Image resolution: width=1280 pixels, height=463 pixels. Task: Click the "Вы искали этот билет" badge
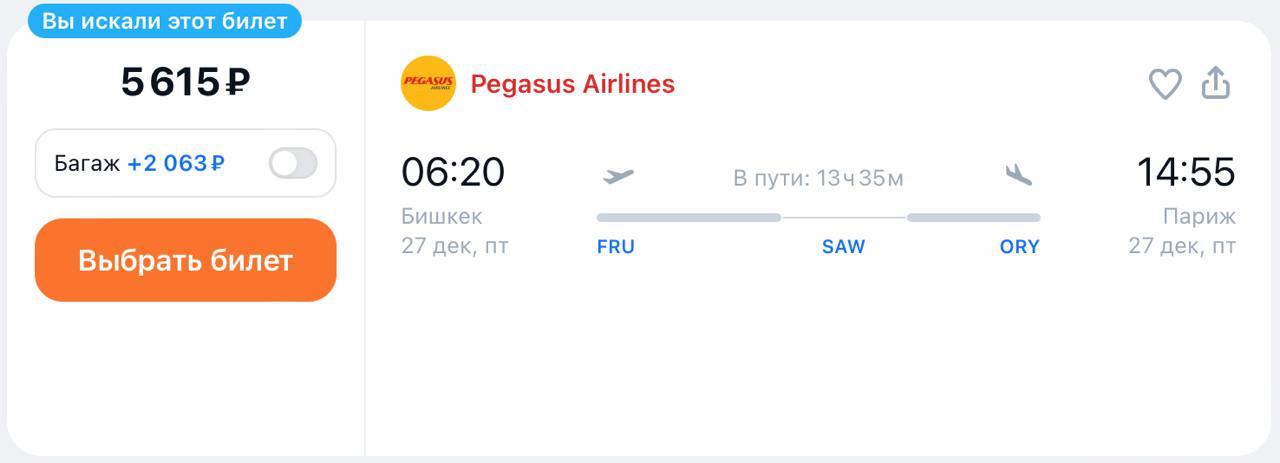point(165,21)
